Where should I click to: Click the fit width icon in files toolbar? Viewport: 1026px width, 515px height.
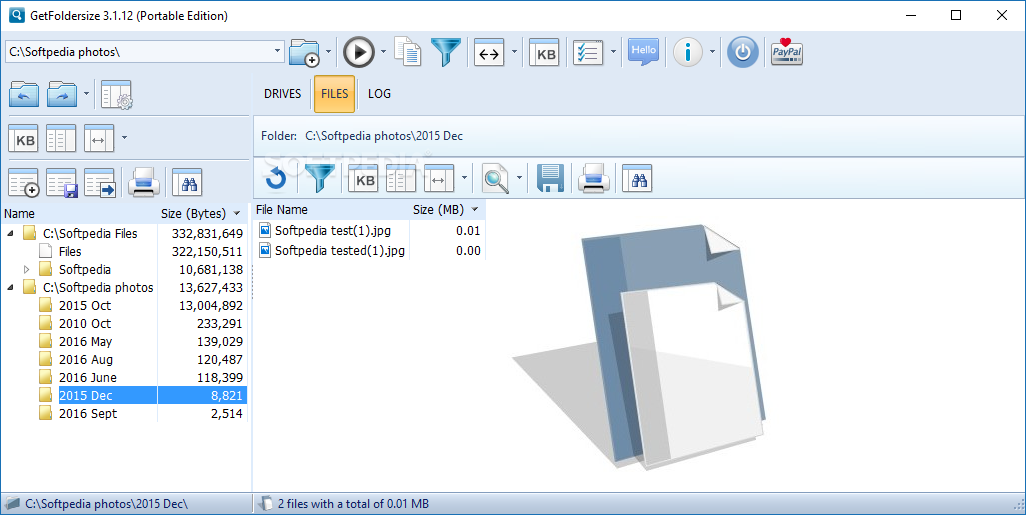coord(439,178)
